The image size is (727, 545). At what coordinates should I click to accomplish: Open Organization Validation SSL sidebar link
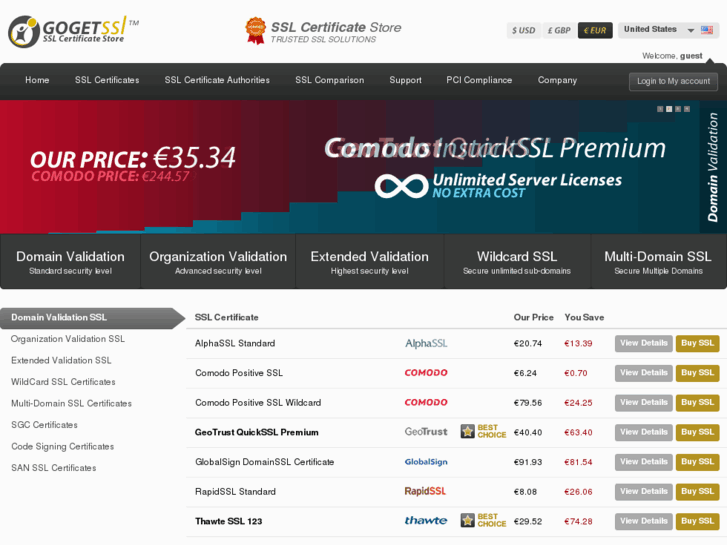click(68, 339)
